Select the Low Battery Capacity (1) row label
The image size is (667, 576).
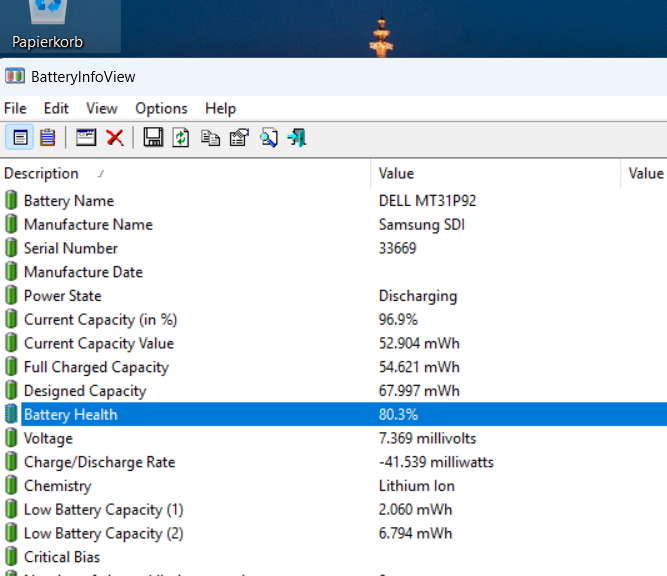click(103, 510)
